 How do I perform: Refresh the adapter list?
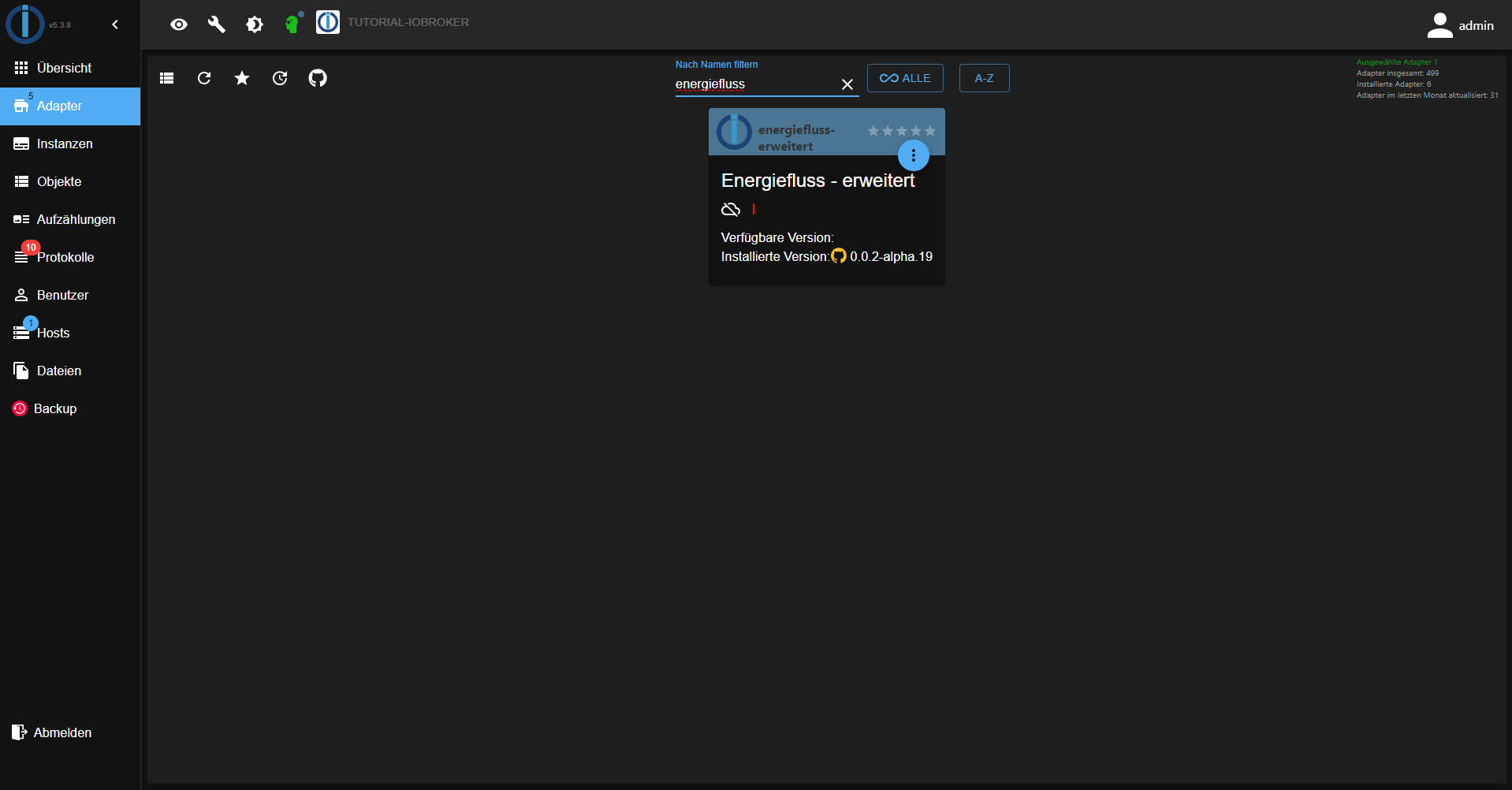204,78
